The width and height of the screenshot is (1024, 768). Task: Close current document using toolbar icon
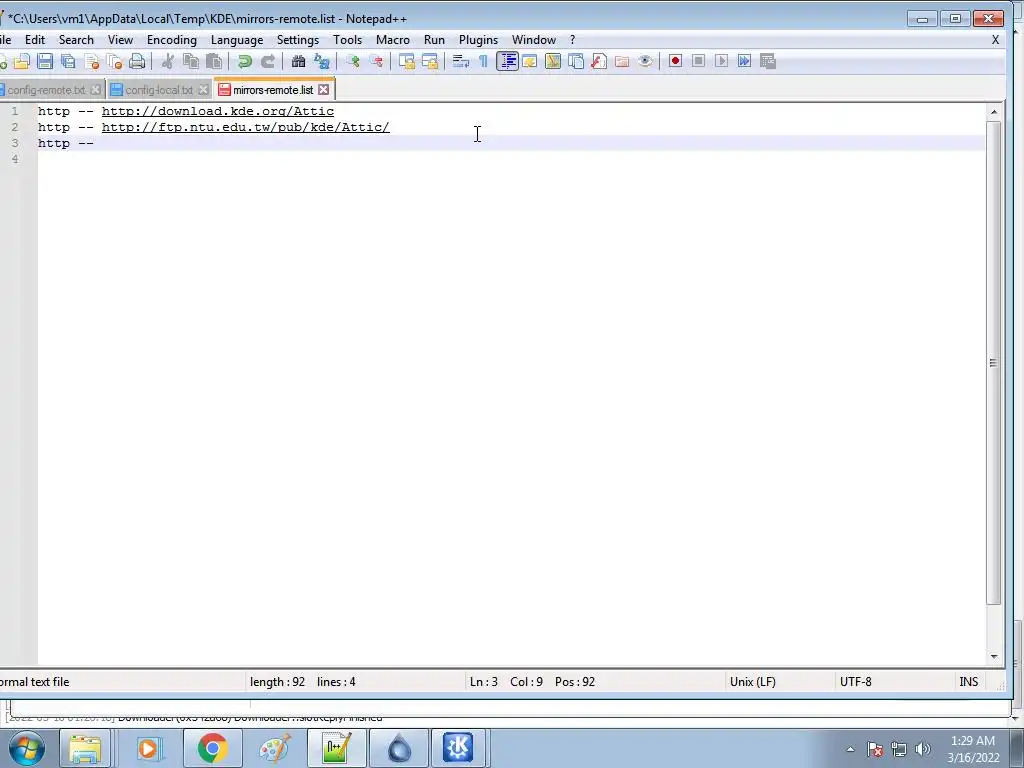pyautogui.click(x=92, y=61)
